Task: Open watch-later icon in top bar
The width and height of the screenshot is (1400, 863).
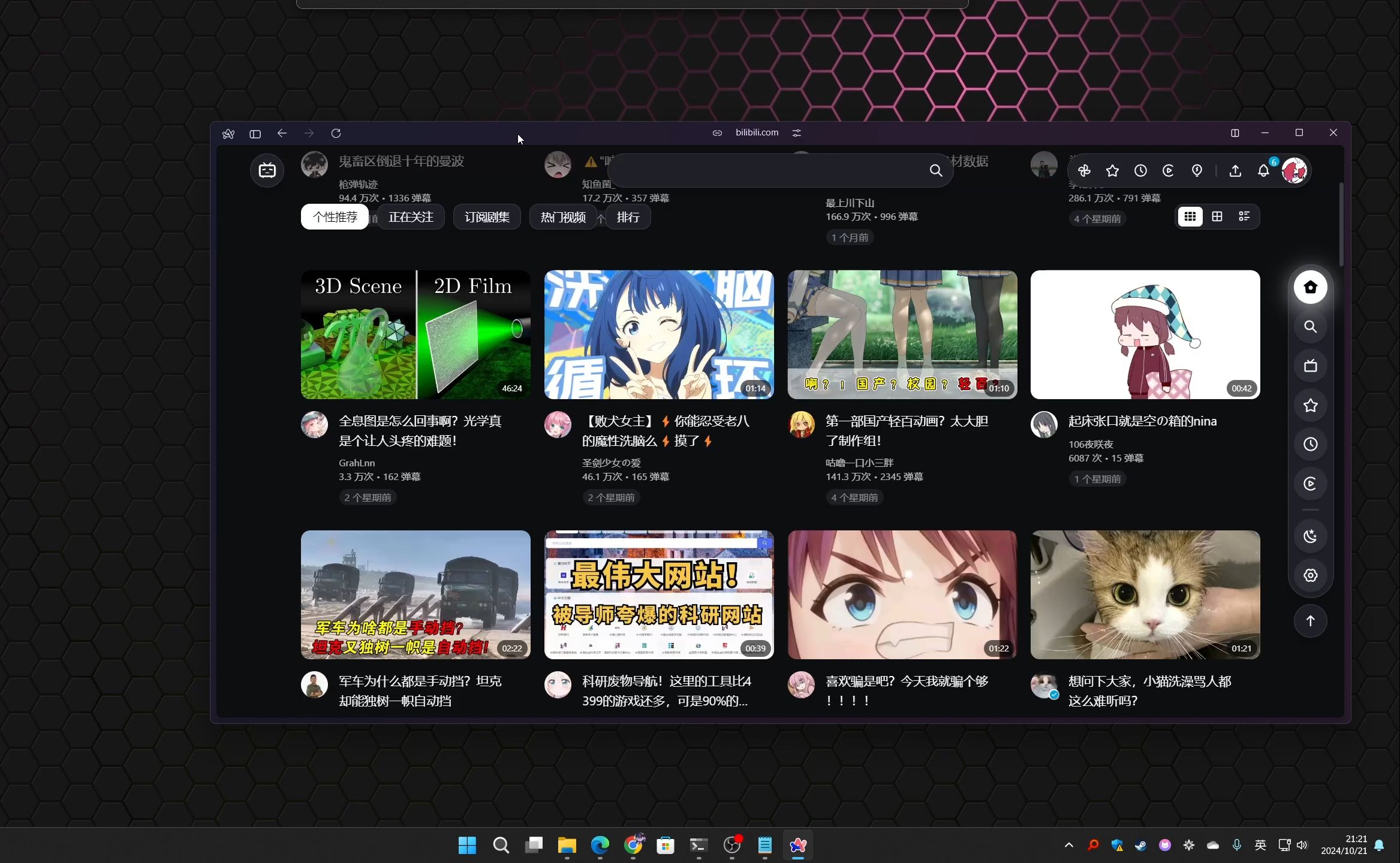Action: (1168, 171)
